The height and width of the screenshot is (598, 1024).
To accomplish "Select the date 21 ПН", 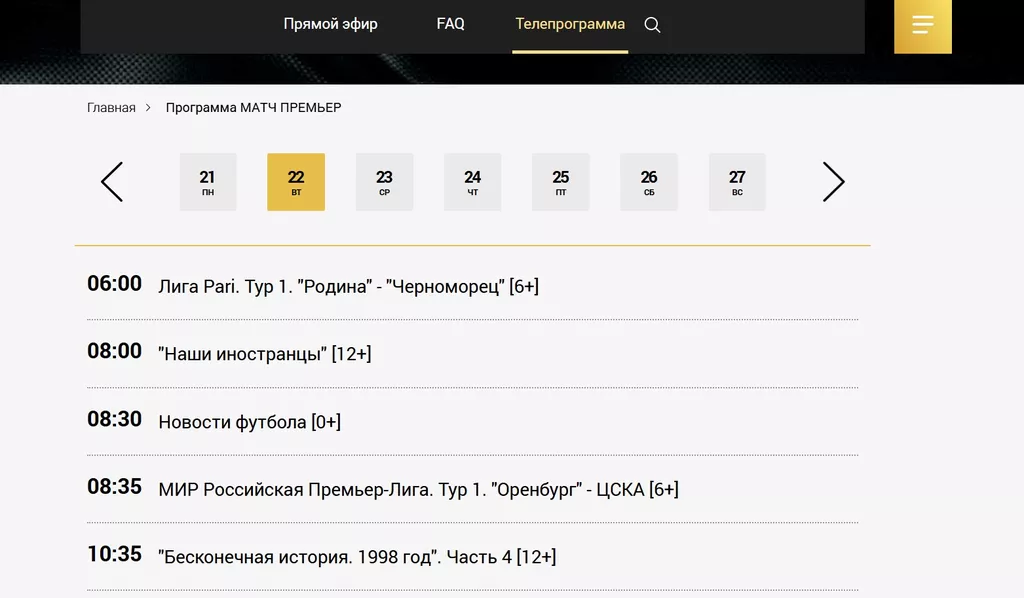I will click(207, 181).
